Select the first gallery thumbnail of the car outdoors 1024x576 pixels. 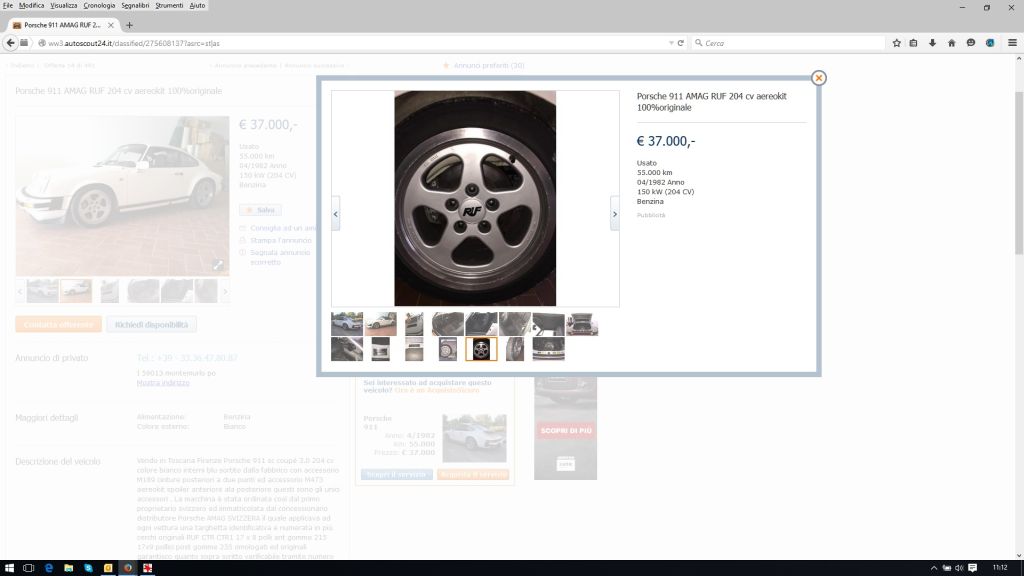pos(347,324)
